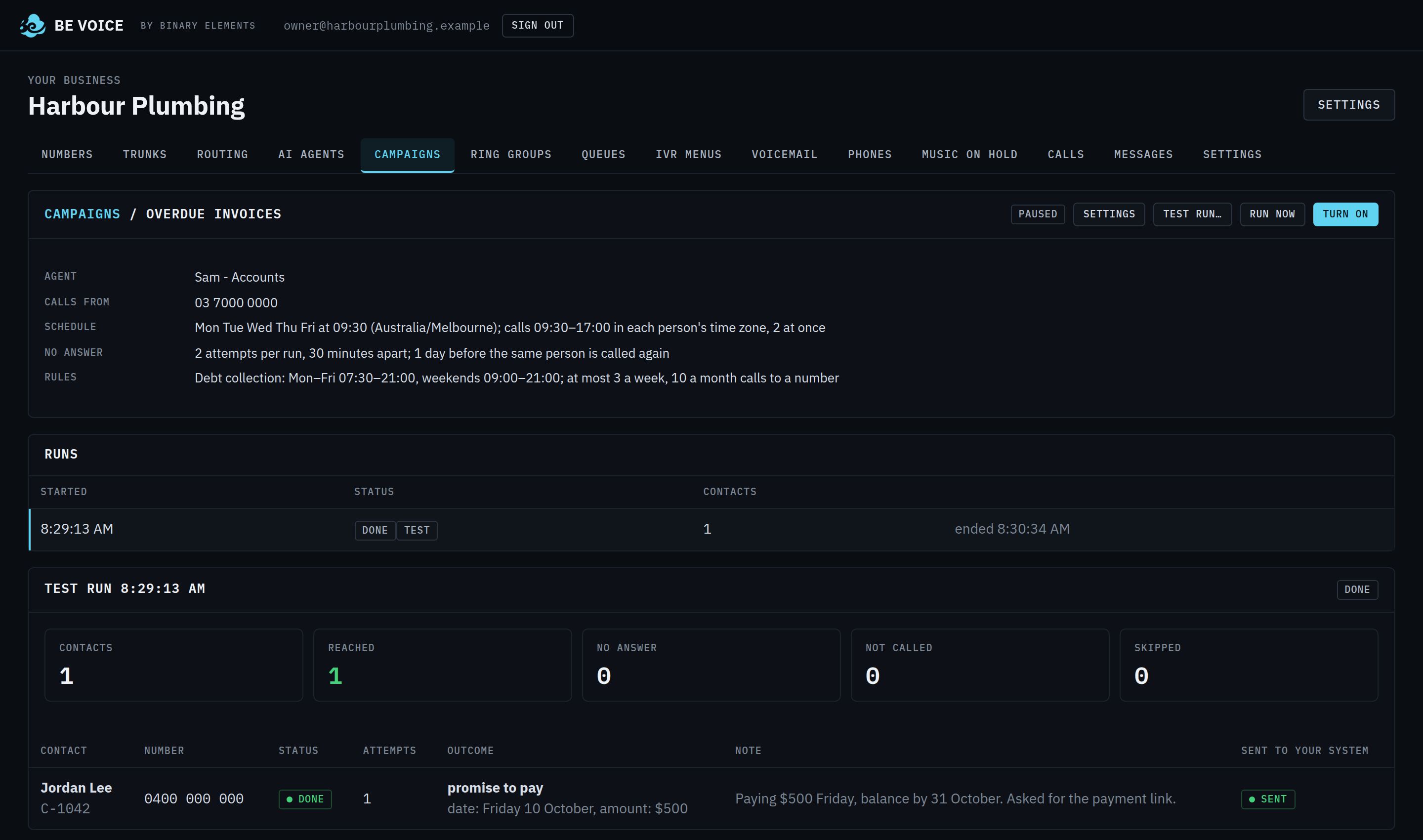Click the Paused status badge

[x=1038, y=214]
